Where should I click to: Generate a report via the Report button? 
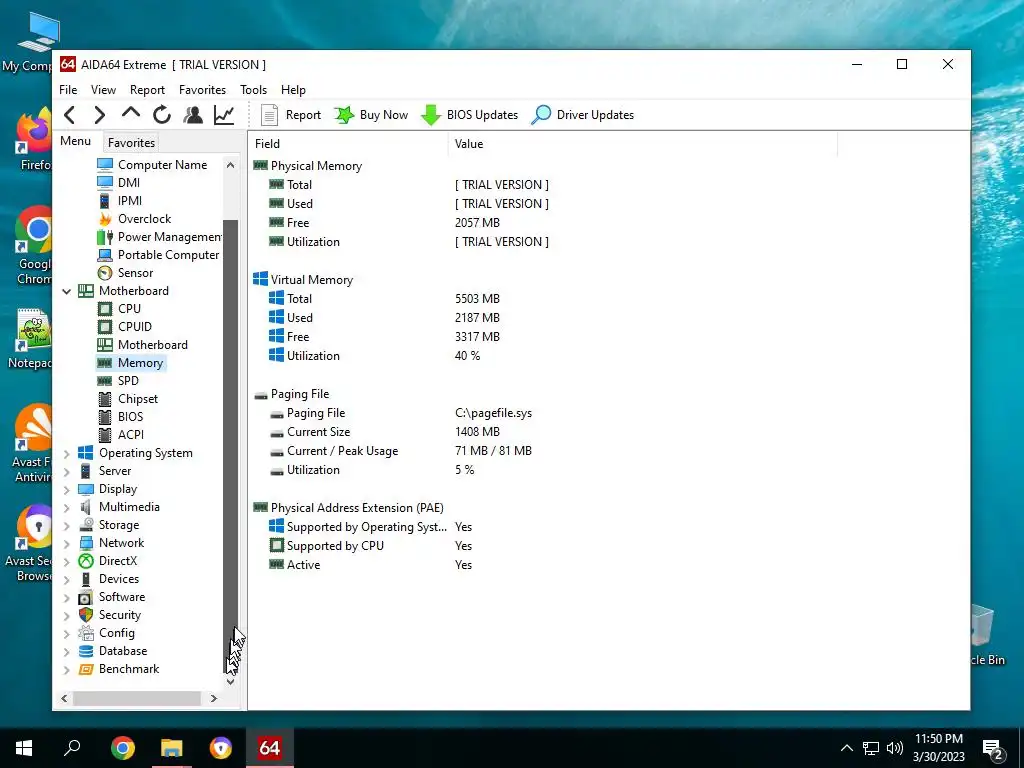(x=291, y=115)
